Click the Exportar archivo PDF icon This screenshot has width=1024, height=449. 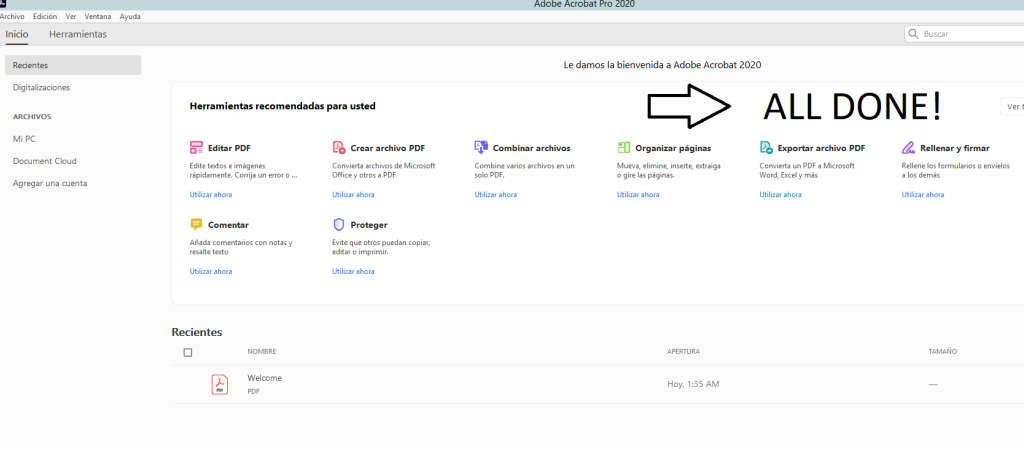pos(766,147)
